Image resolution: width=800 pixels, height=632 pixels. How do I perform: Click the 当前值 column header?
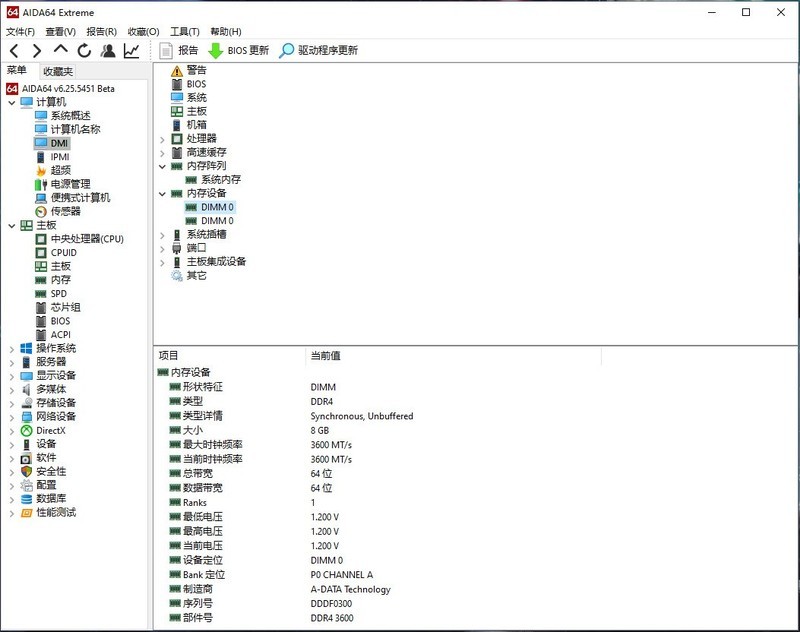click(x=326, y=356)
